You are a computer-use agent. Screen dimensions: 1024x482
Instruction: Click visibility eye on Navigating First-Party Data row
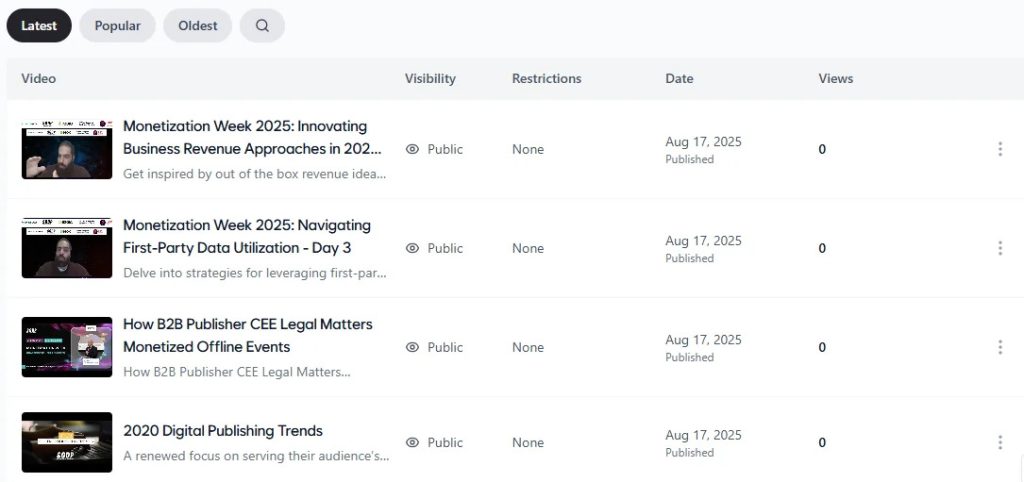[412, 248]
